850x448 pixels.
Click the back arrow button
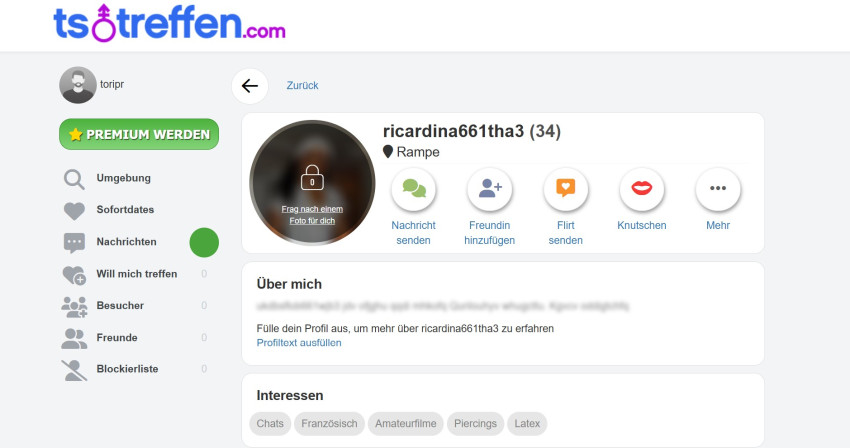click(x=250, y=86)
